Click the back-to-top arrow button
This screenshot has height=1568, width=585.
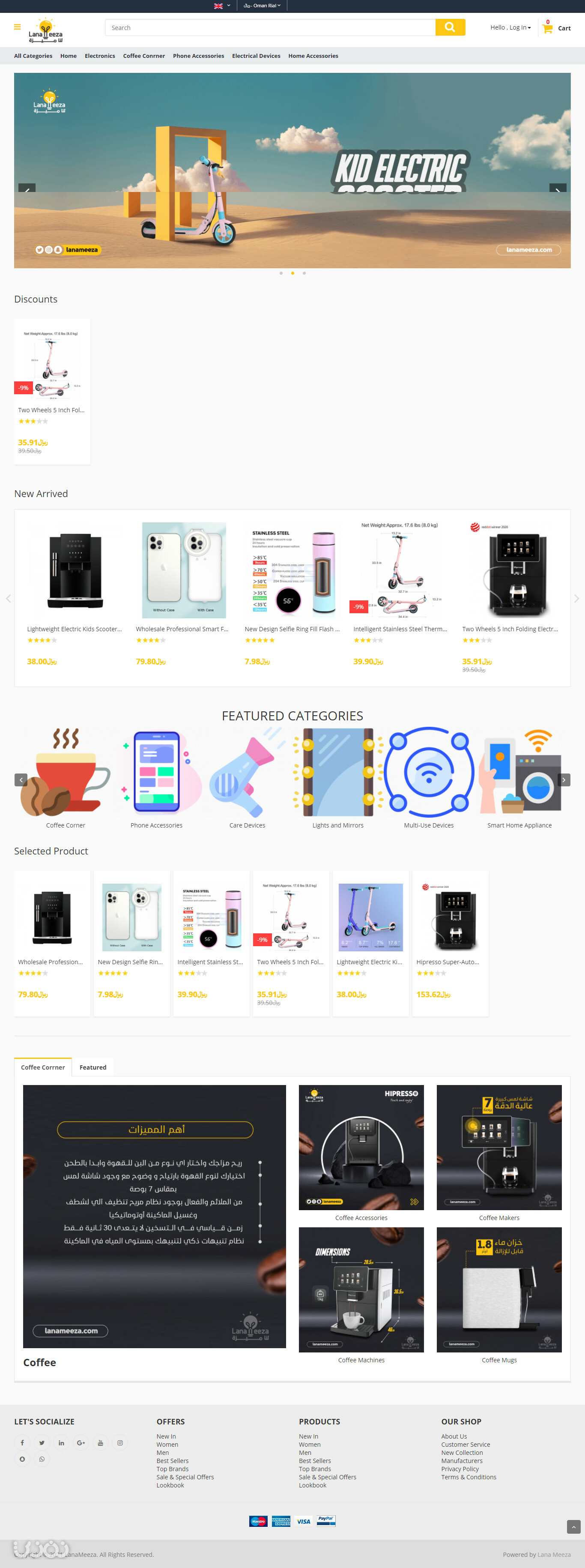tap(573, 1526)
